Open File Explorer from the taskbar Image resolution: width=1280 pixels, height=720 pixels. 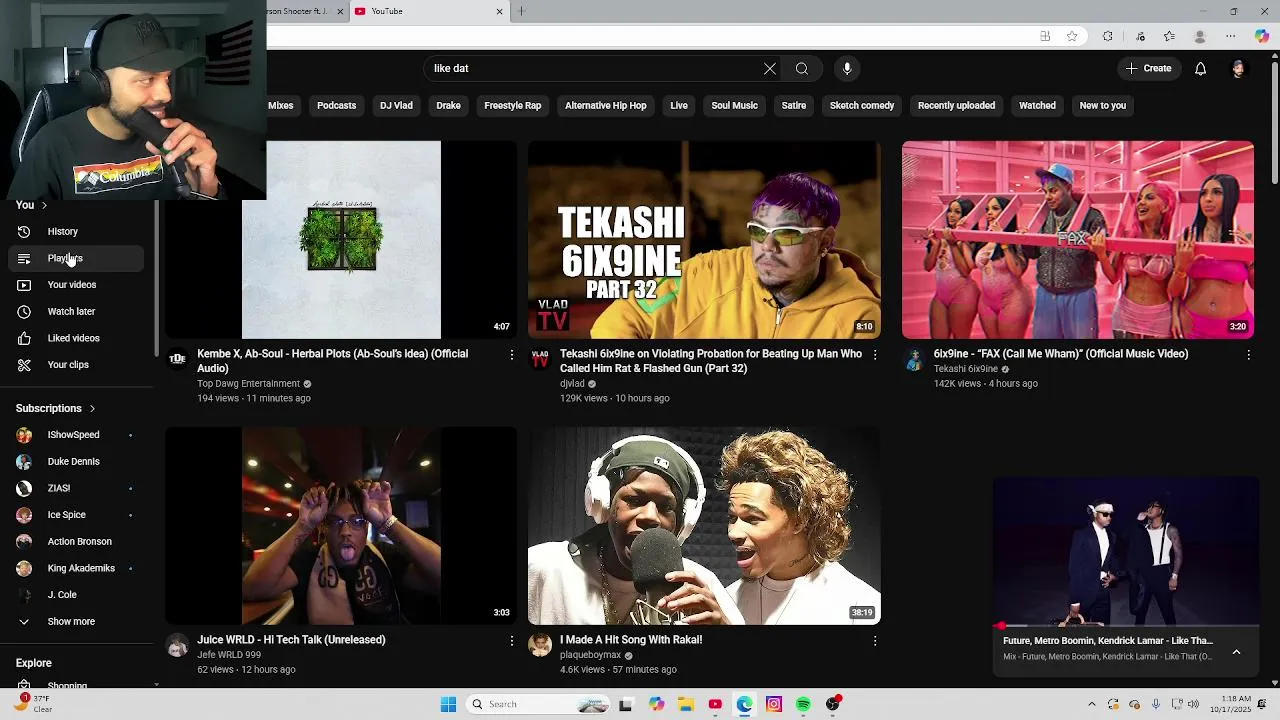point(686,704)
